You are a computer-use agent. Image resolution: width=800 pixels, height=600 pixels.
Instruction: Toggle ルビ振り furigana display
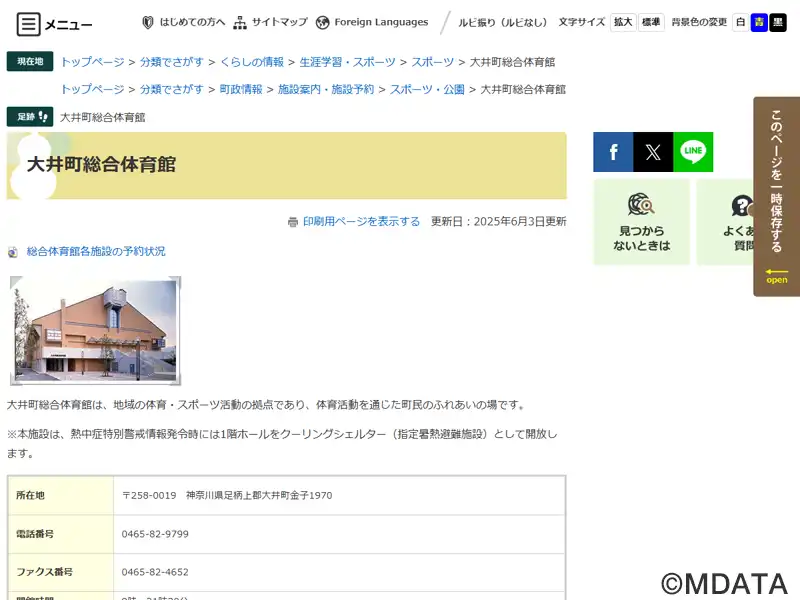click(x=502, y=22)
